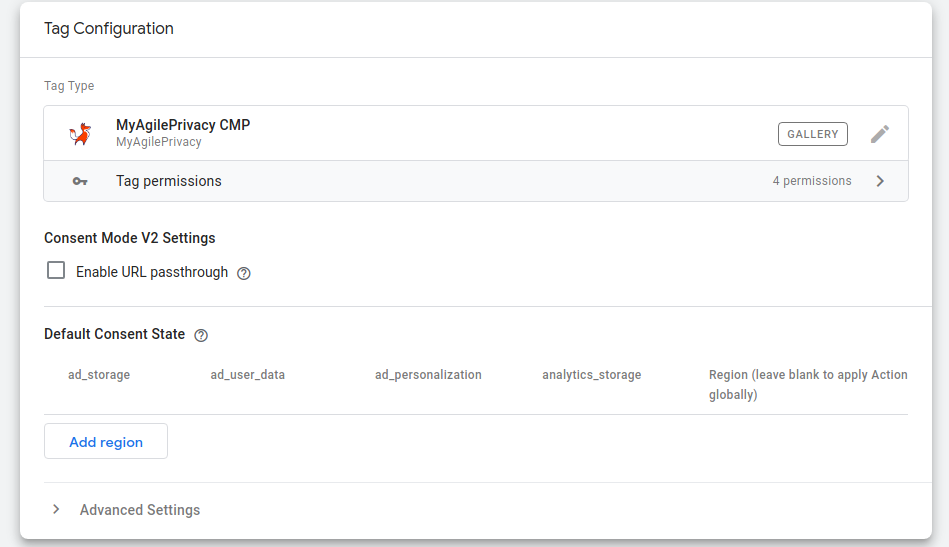Click the Enable URL passthrough label

tap(152, 272)
